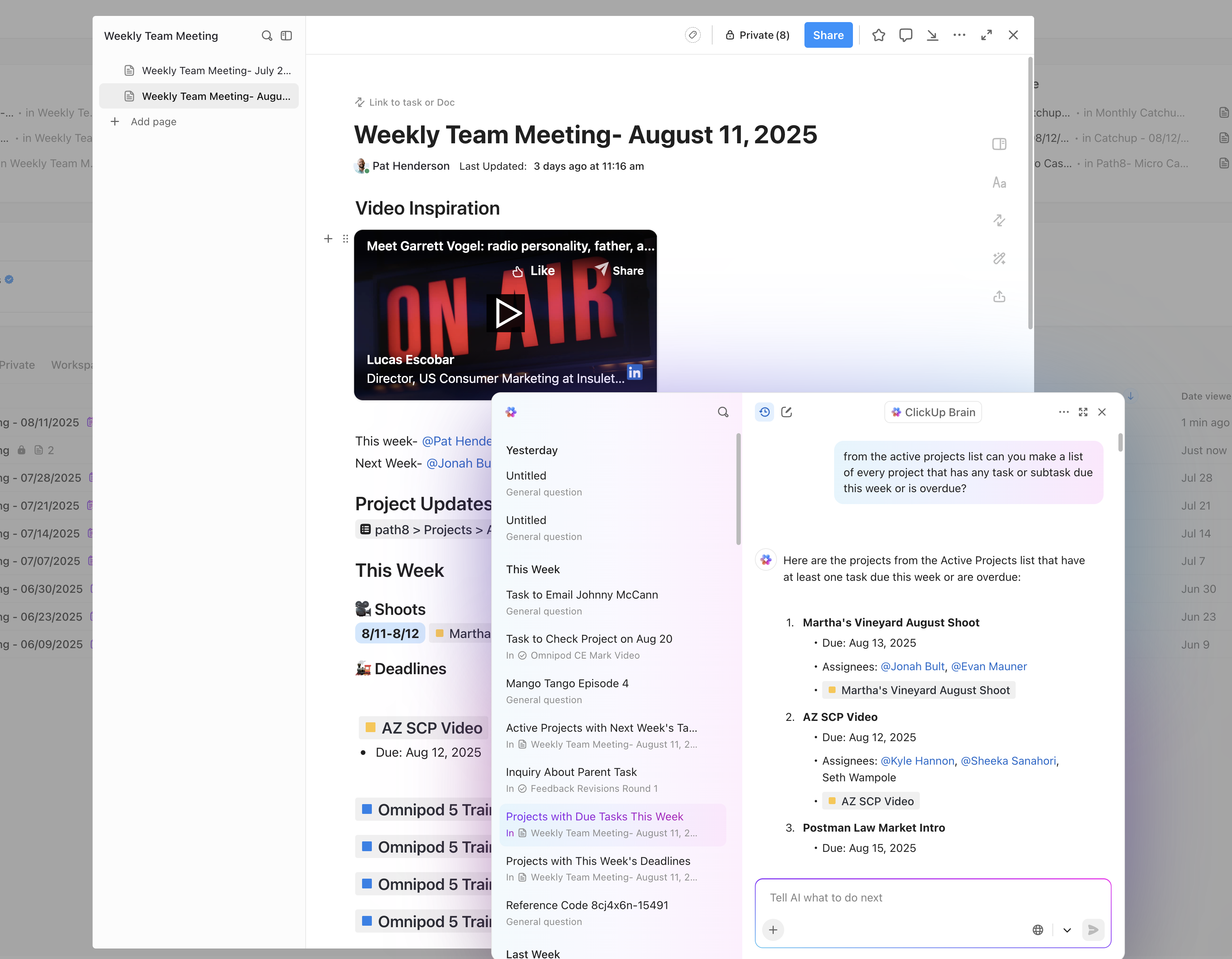Click the plus attach button in AI input
This screenshot has width=1232, height=959.
click(773, 930)
